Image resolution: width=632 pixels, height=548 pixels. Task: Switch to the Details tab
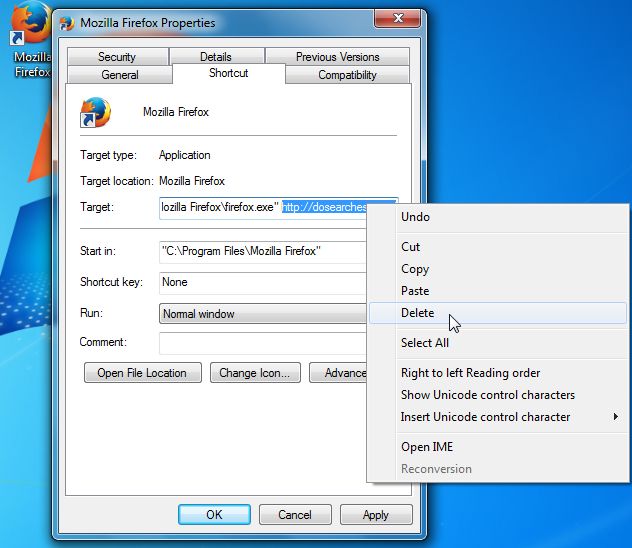tap(216, 57)
